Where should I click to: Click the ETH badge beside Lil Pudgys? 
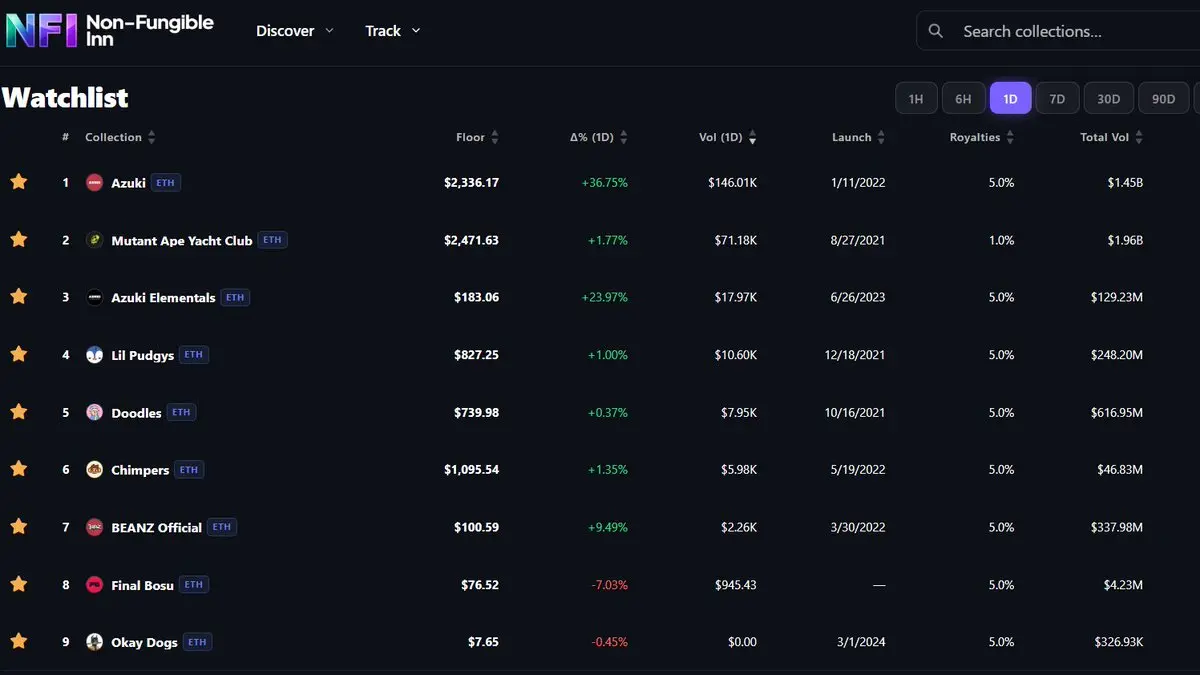tap(194, 355)
